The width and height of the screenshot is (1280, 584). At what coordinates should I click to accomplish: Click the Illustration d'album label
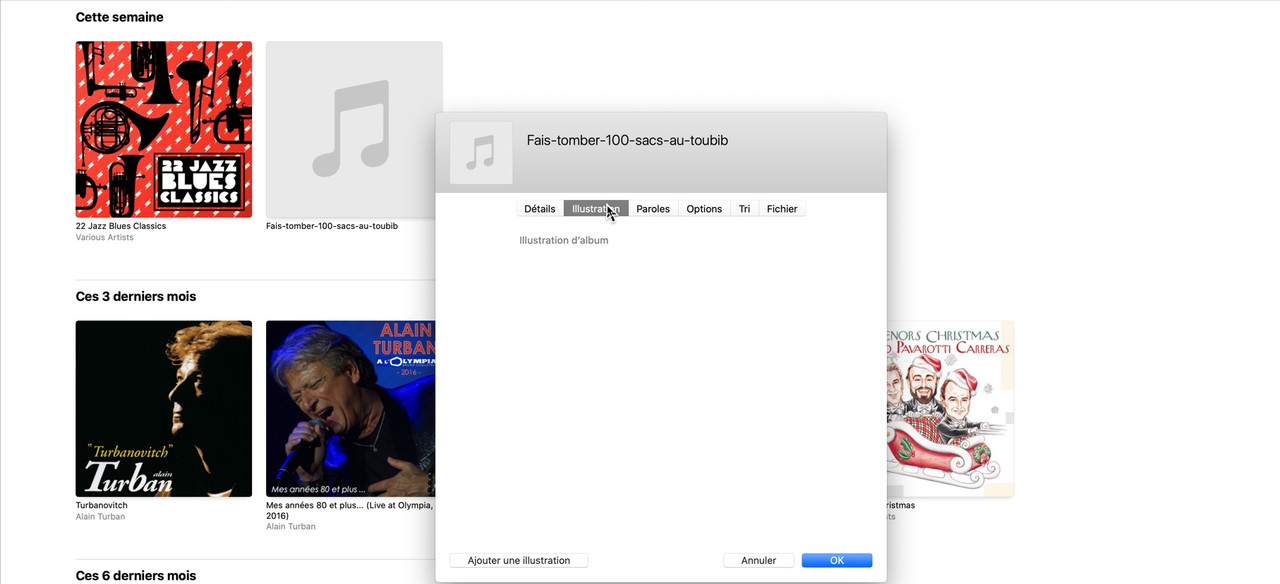(564, 240)
